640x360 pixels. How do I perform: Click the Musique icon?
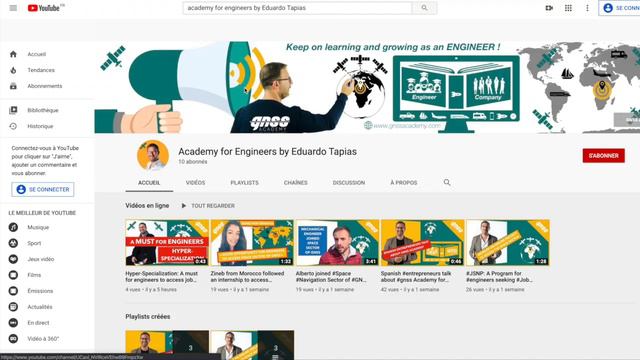click(13, 227)
